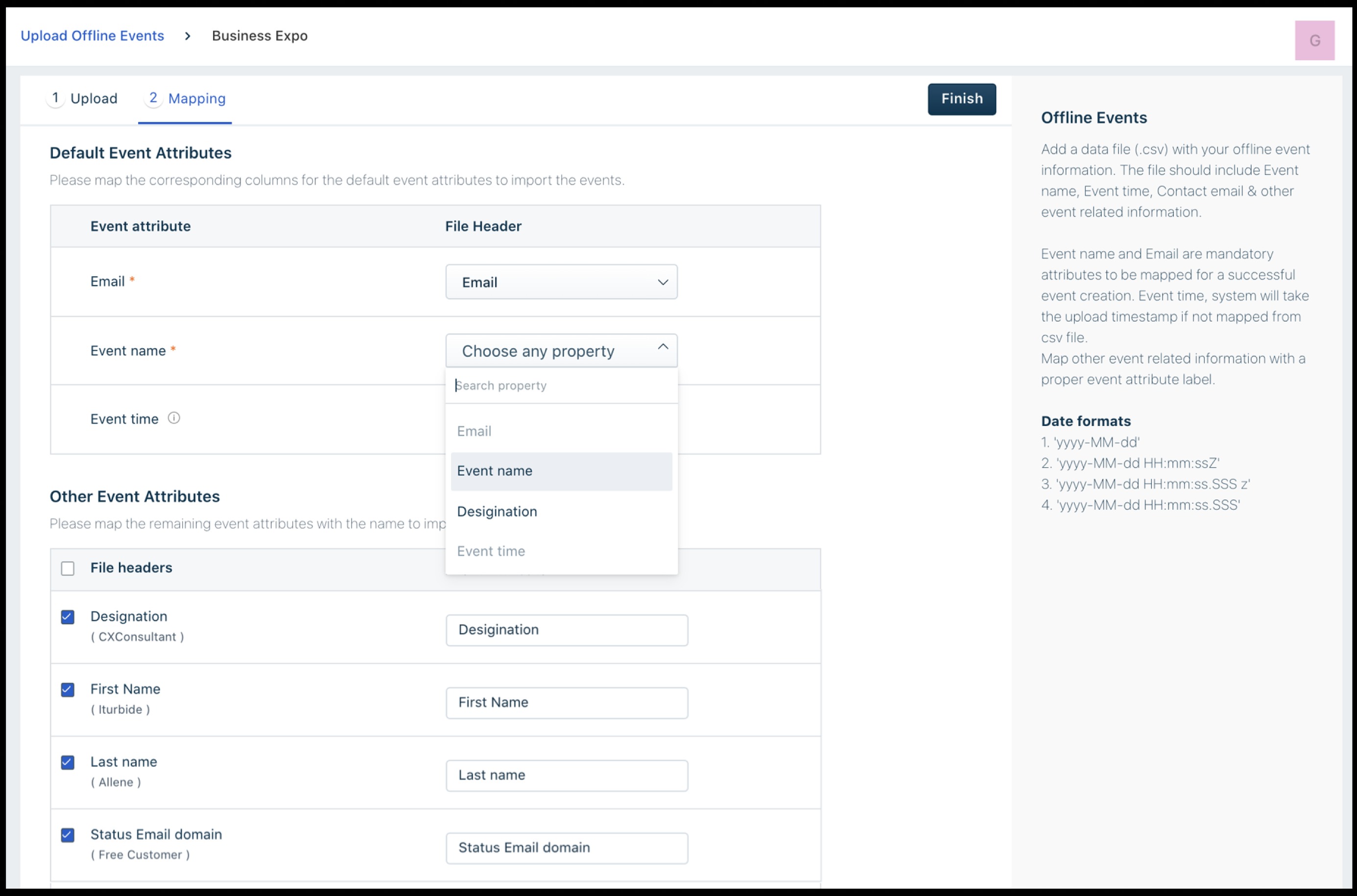Click the Event time info icon
1357x896 pixels.
[174, 418]
